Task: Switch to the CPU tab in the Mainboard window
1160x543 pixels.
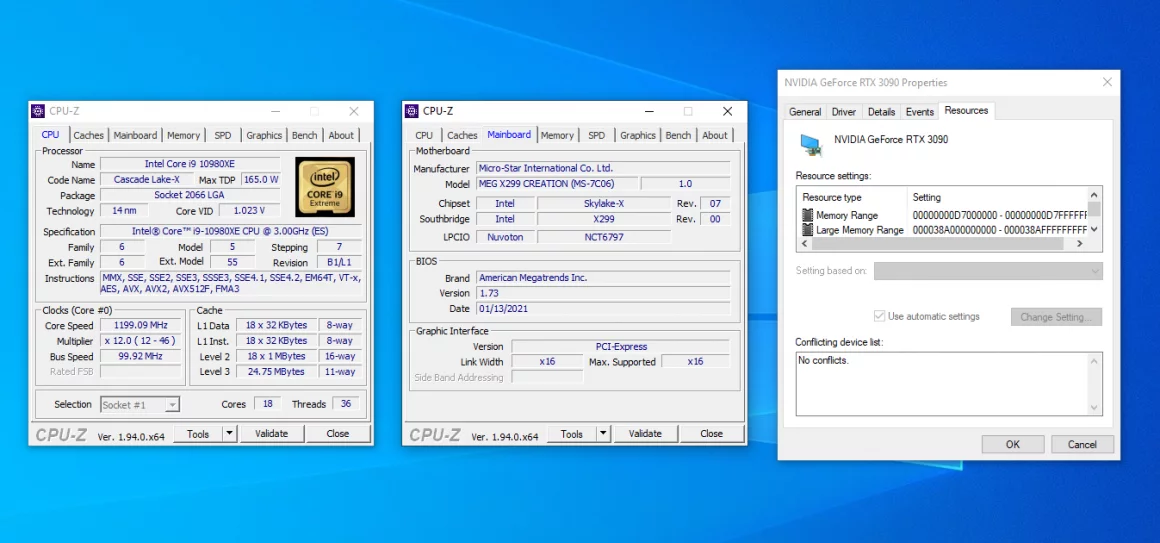Action: click(x=424, y=135)
